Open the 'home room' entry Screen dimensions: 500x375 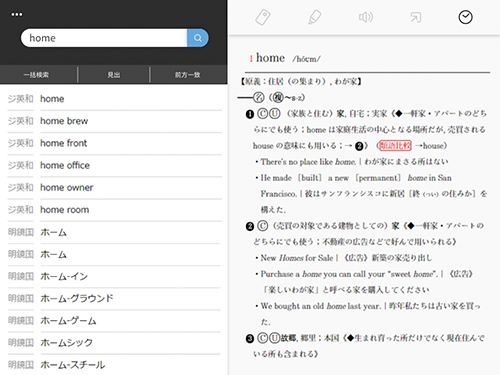114,210
